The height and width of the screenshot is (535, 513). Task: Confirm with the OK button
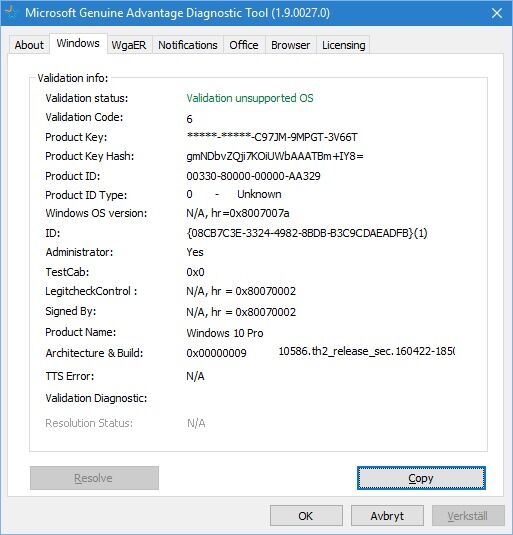(x=306, y=516)
